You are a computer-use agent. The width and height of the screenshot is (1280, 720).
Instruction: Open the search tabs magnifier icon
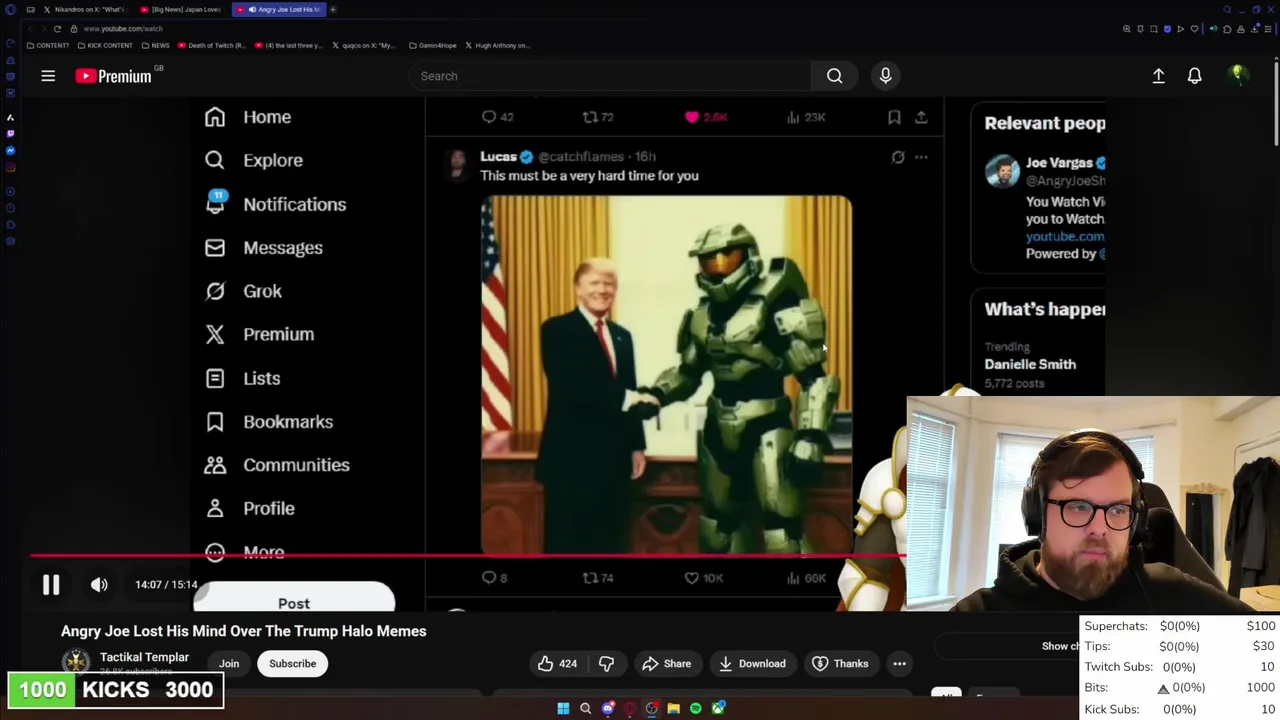point(1227,9)
